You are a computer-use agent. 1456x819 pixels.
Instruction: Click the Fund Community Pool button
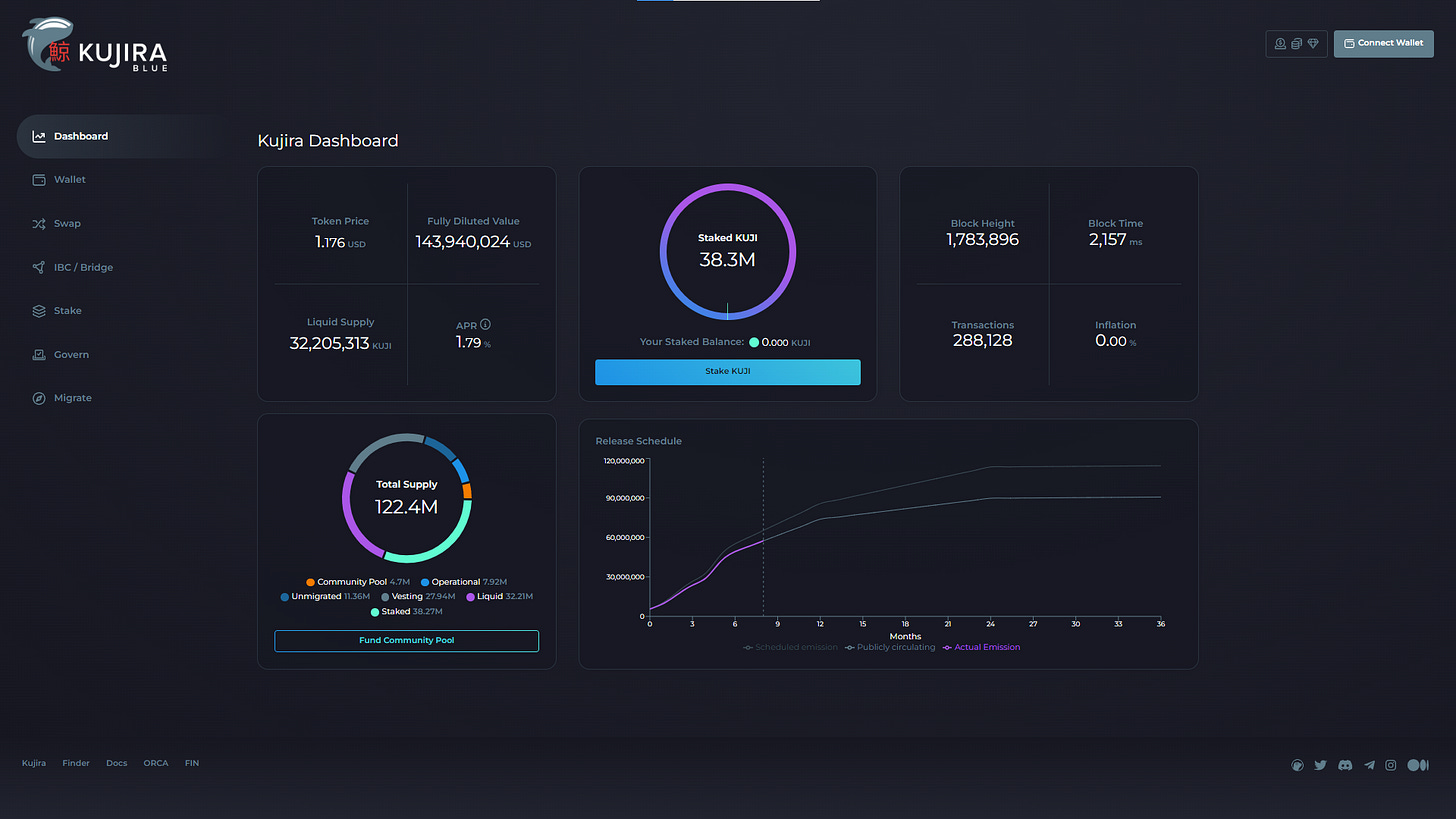[407, 640]
